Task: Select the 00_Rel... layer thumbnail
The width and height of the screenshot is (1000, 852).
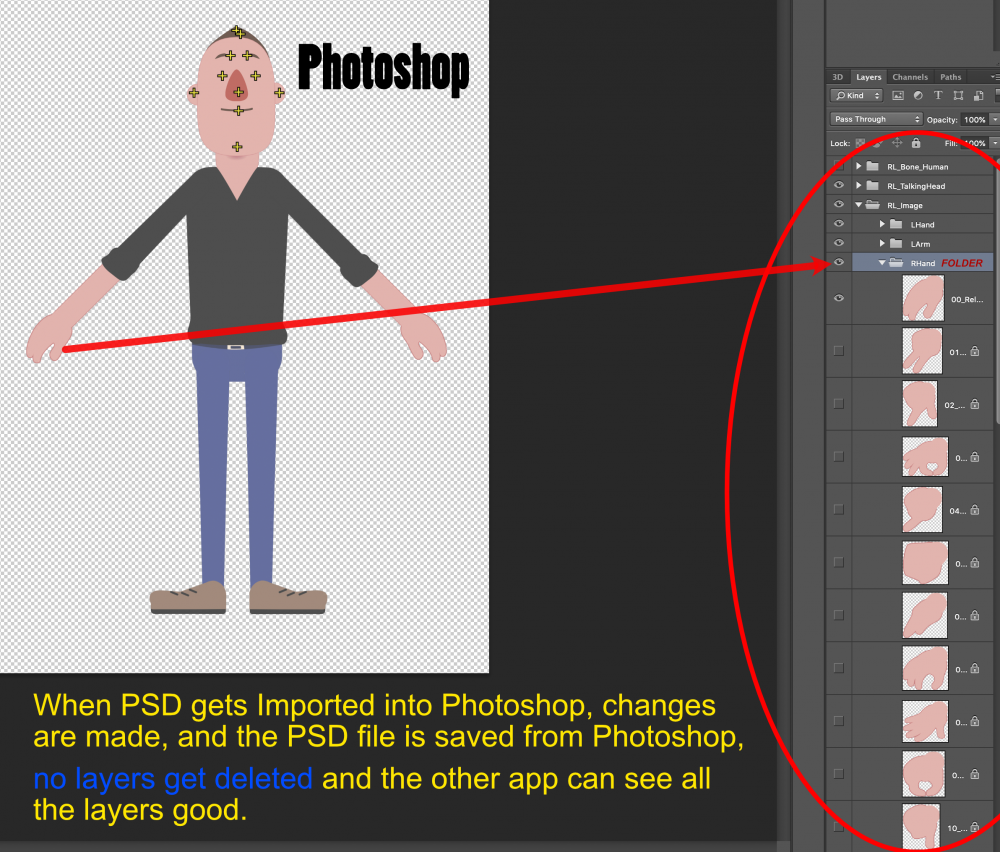Action: click(923, 298)
